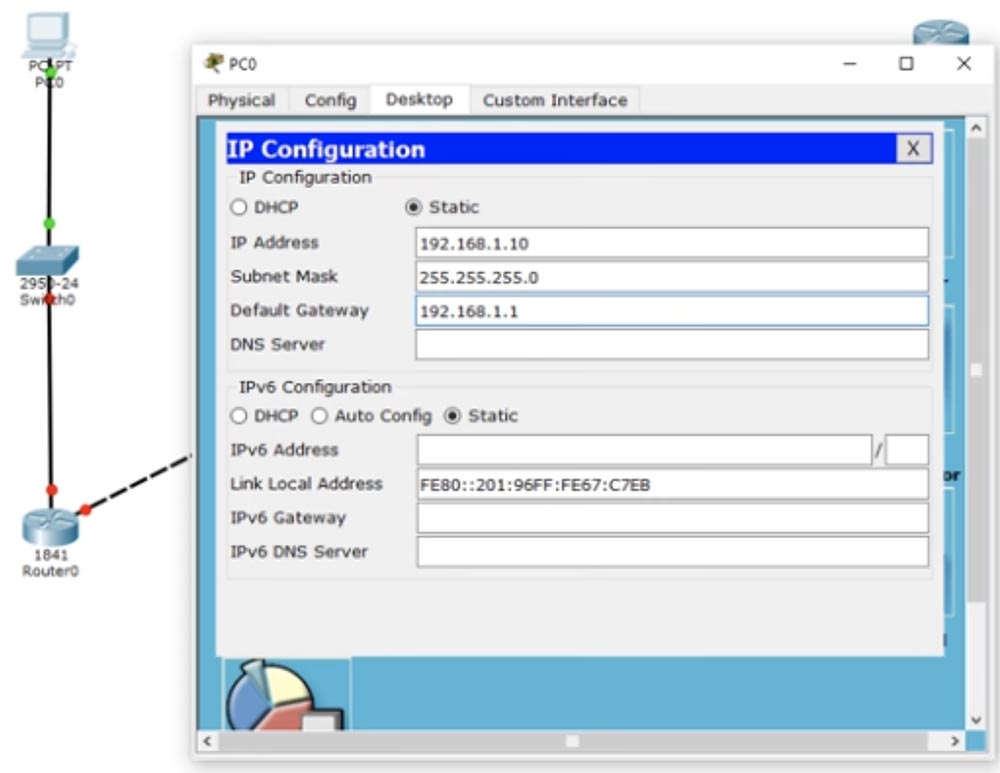Click vertical scrollbar down arrow
Image resolution: width=1000 pixels, height=773 pixels.
click(976, 721)
